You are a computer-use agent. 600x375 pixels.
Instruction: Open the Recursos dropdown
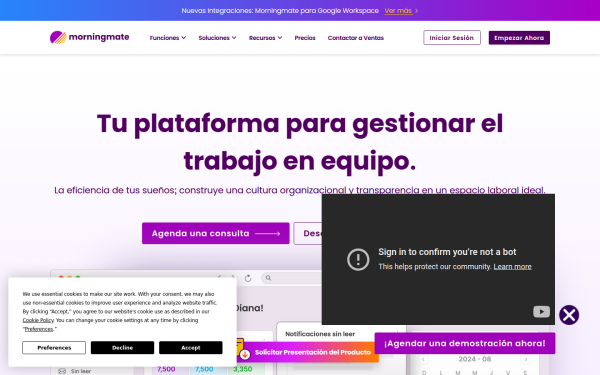266,38
